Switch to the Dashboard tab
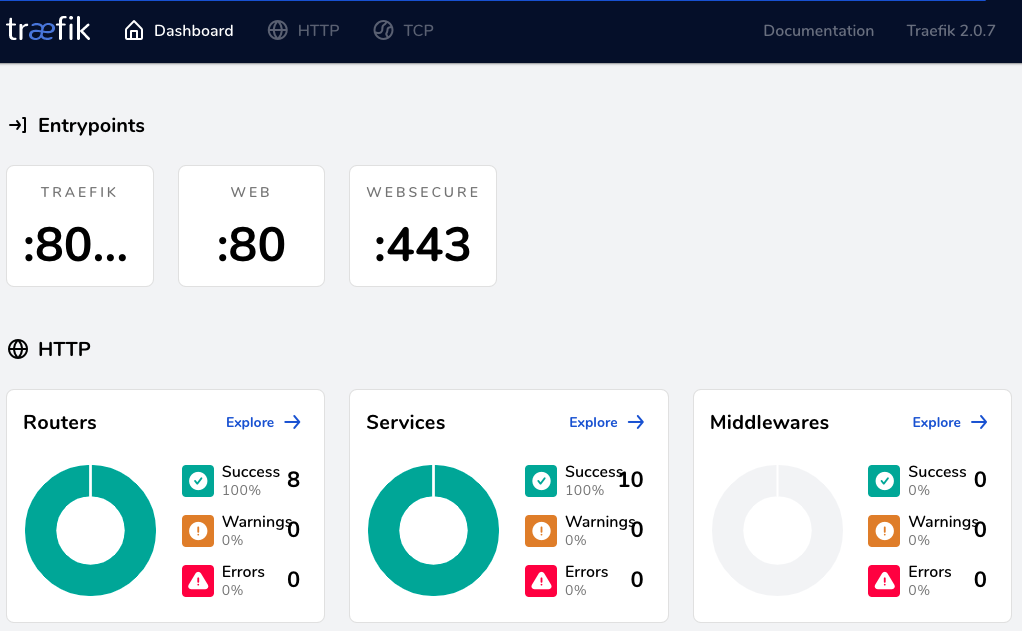Image resolution: width=1022 pixels, height=631 pixels. click(x=192, y=31)
